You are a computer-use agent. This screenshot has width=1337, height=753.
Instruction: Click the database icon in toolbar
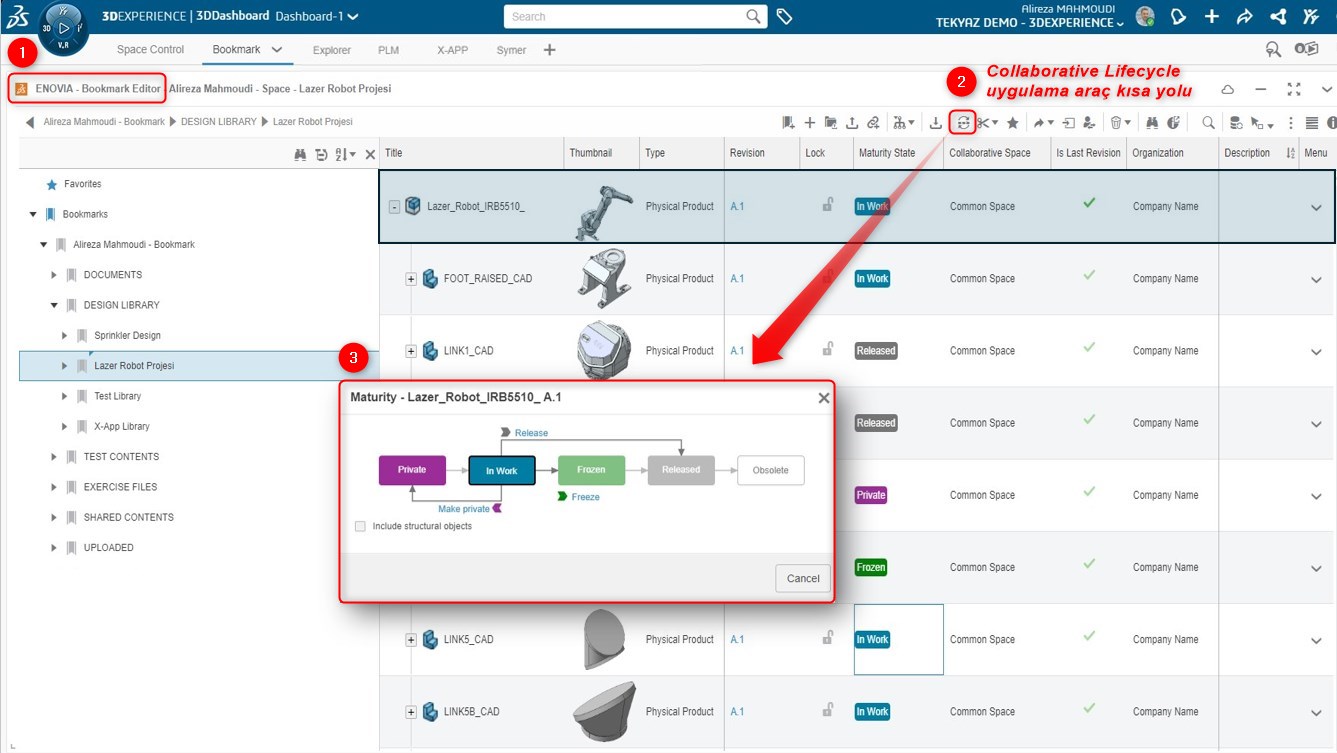pos(1236,122)
